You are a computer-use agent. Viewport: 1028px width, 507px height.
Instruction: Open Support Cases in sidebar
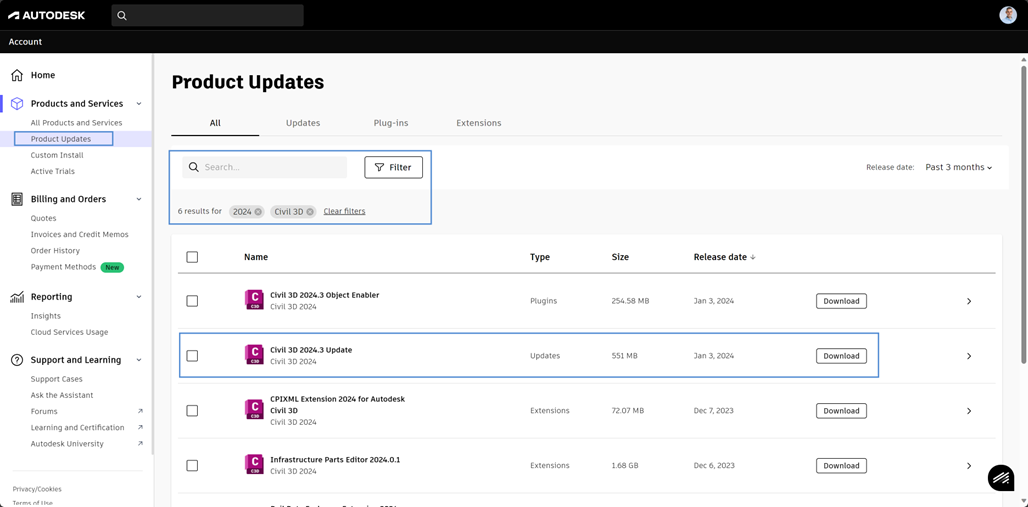click(56, 379)
